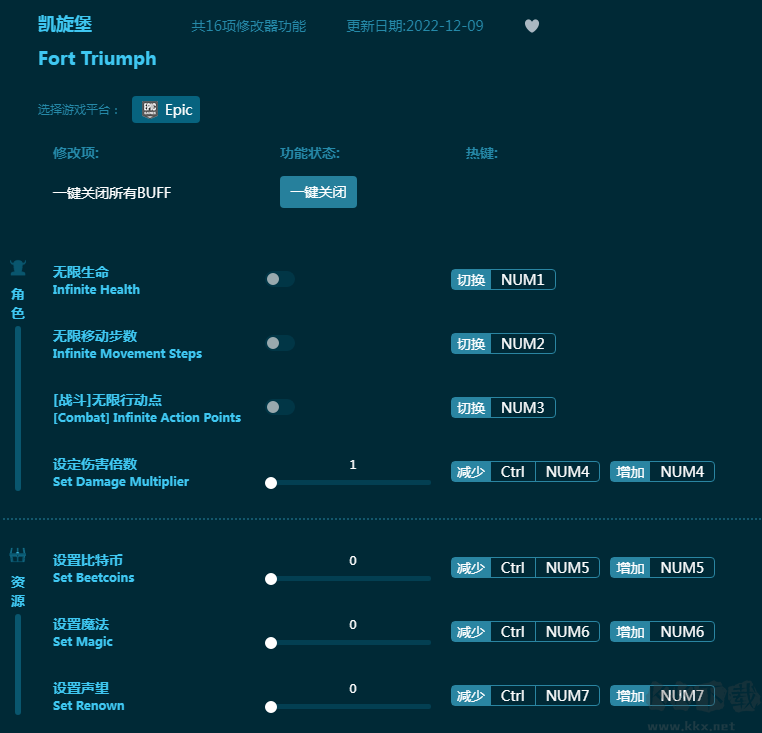
Task: Click 减少 Ctrl NUM7 renown hotkey
Action: click(x=525, y=696)
